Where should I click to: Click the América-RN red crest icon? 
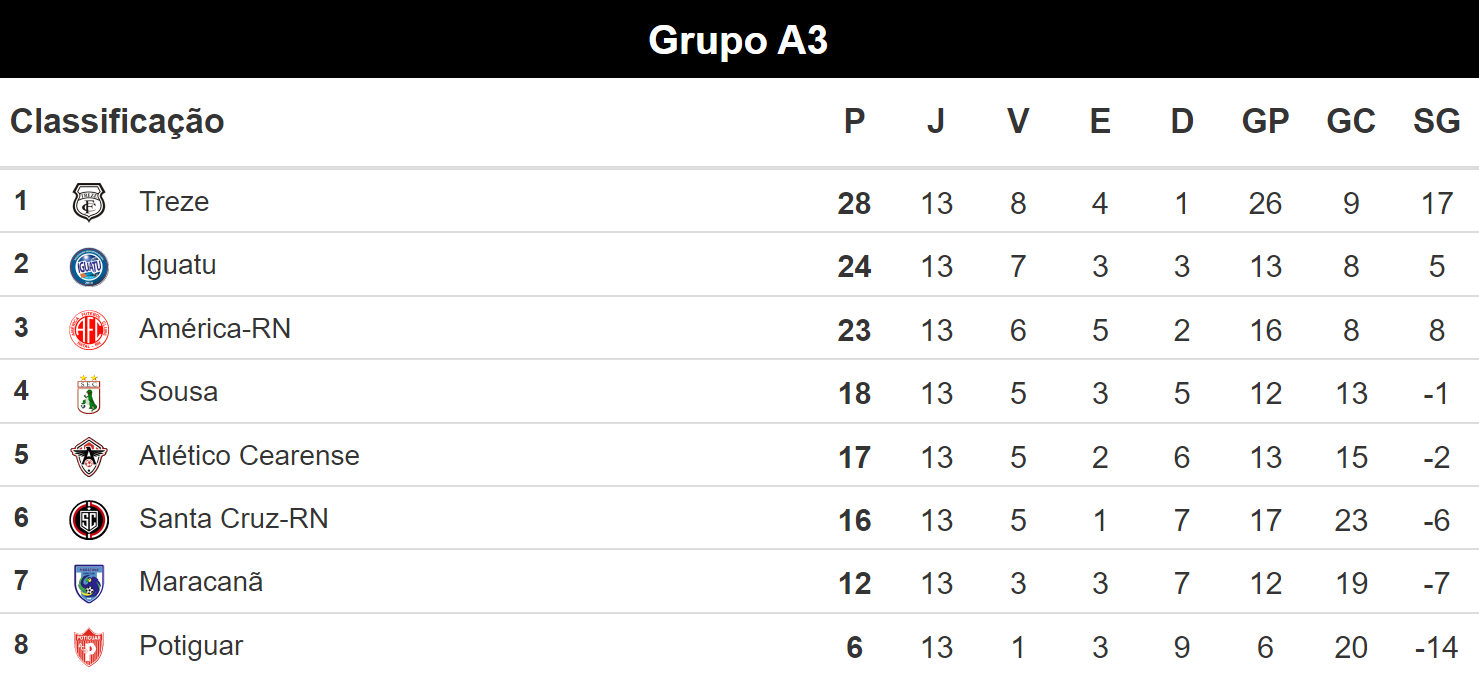point(89,329)
